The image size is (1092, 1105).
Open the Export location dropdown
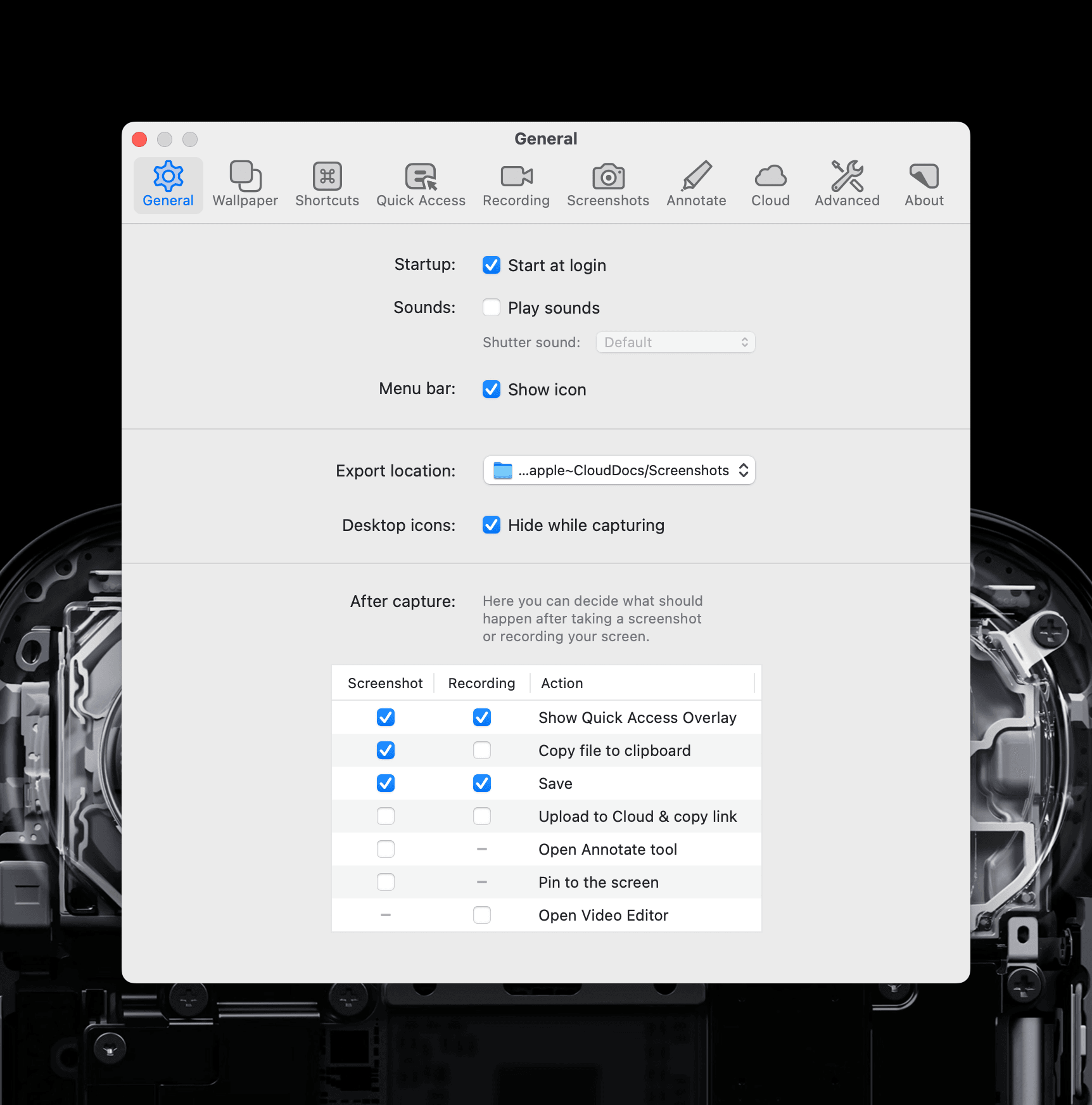pyautogui.click(x=619, y=471)
